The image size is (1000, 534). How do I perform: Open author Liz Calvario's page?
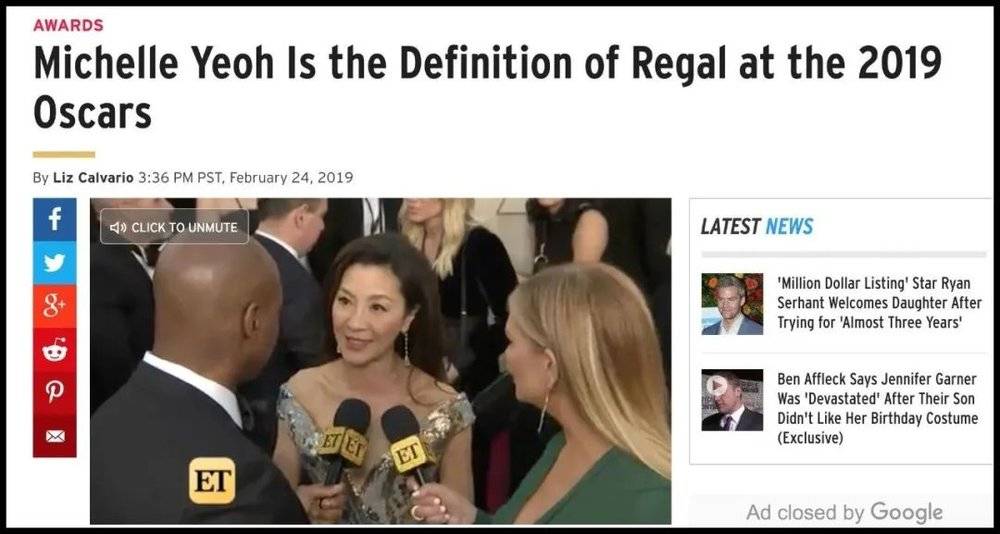93,177
